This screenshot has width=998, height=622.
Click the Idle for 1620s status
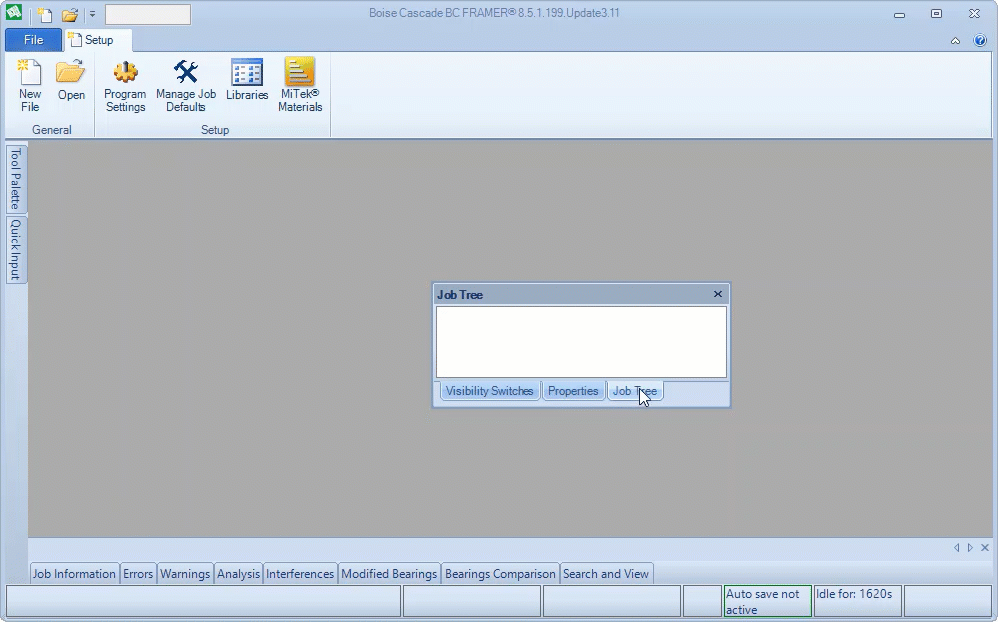coord(857,602)
